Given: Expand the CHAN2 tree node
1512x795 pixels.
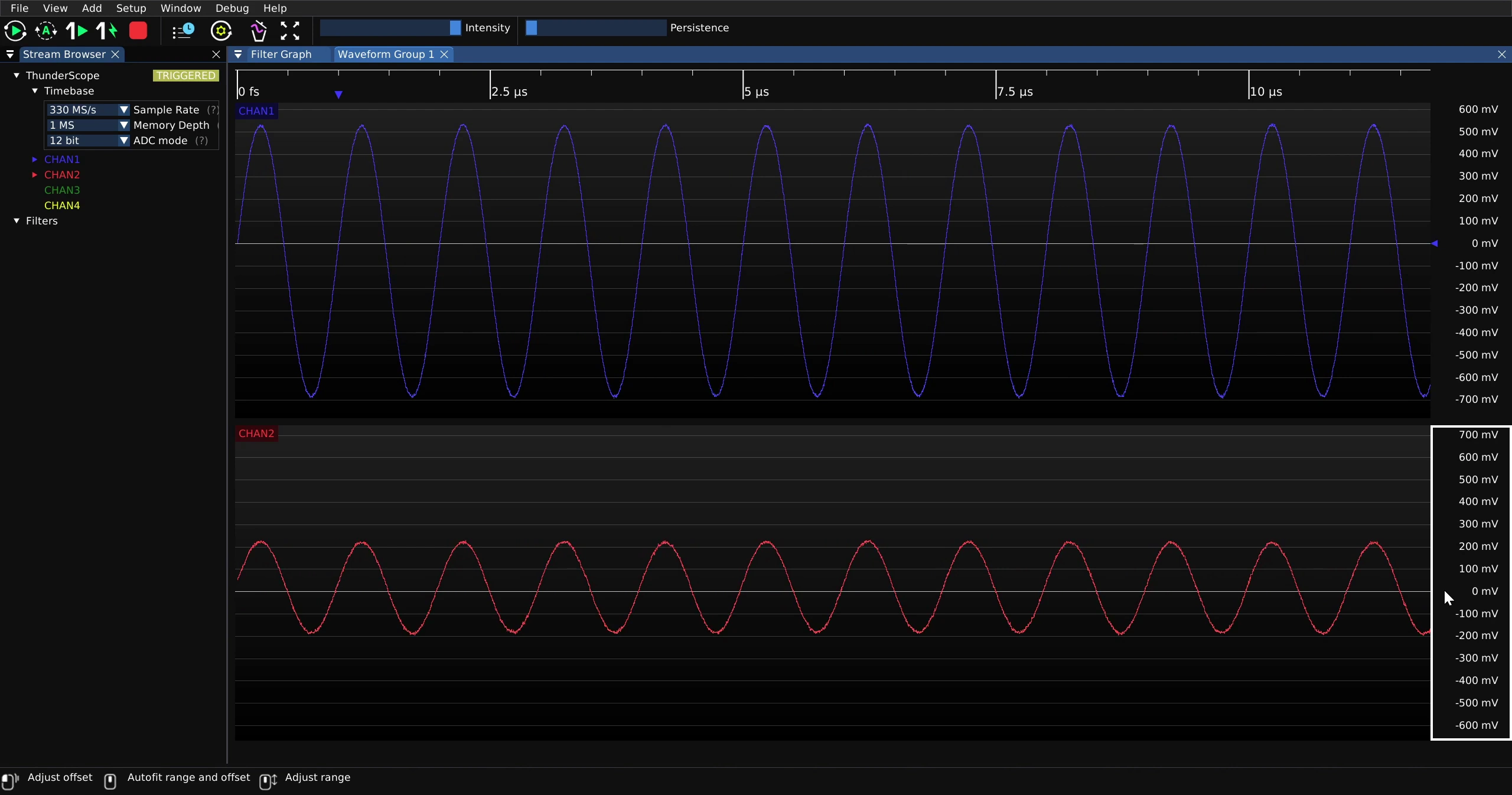Looking at the screenshot, I should pyautogui.click(x=35, y=175).
